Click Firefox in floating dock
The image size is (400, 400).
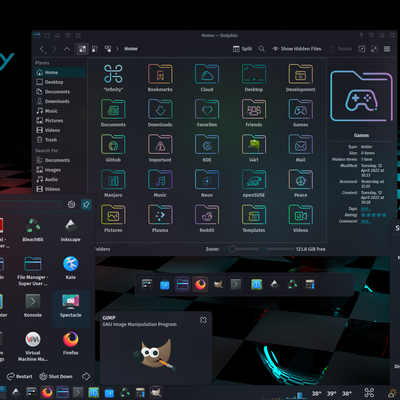[200, 284]
